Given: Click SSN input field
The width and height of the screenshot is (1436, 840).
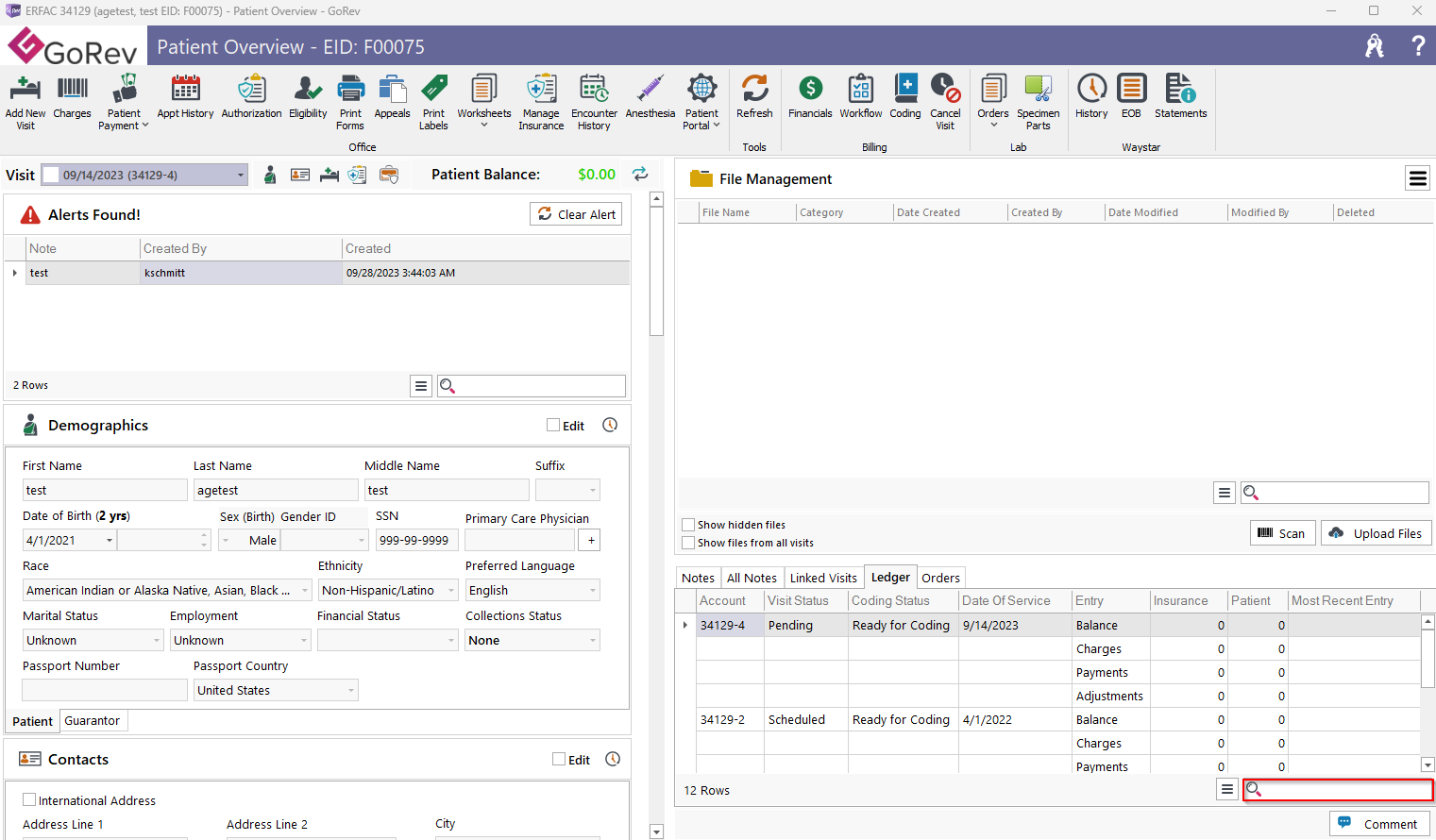Looking at the screenshot, I should point(416,540).
